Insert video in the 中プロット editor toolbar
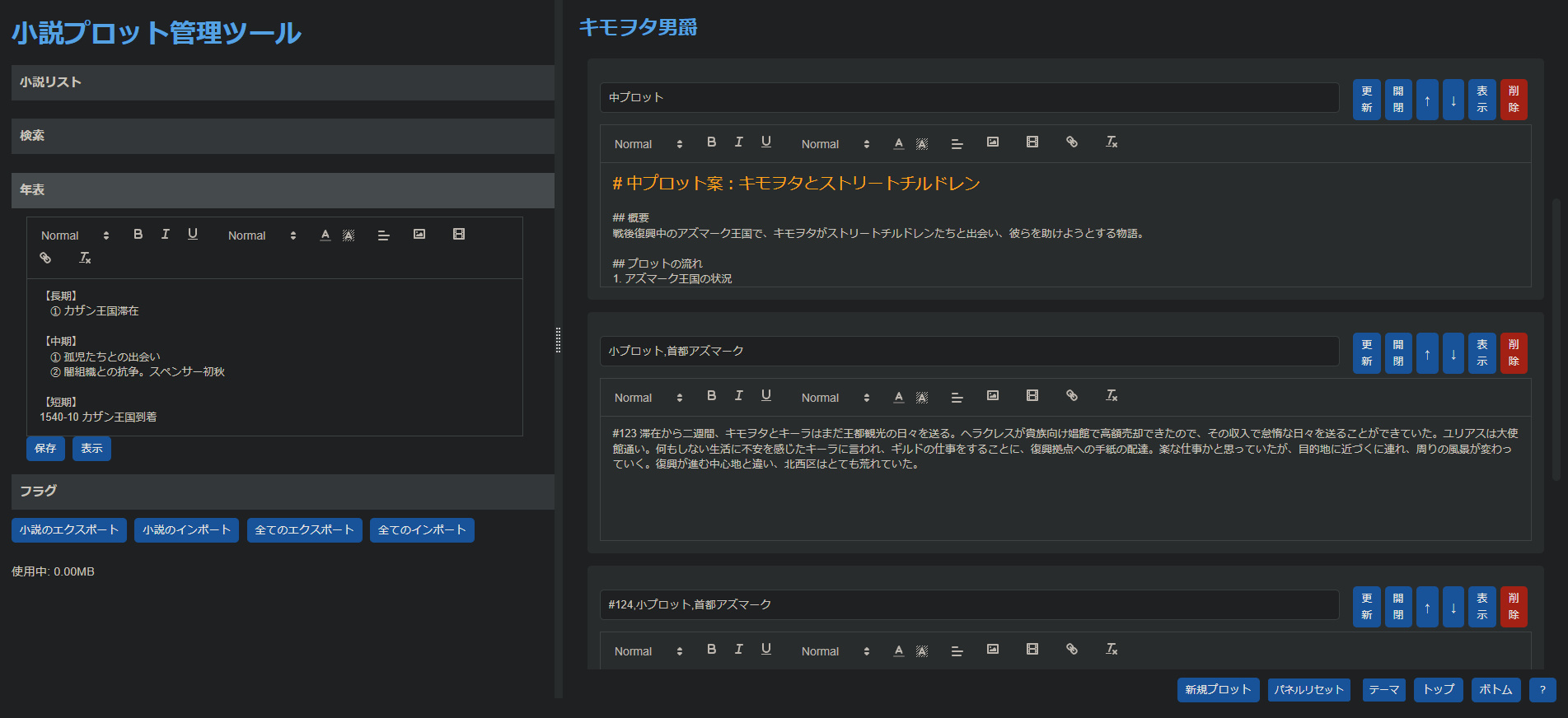The width and height of the screenshot is (1568, 718). (x=1032, y=142)
